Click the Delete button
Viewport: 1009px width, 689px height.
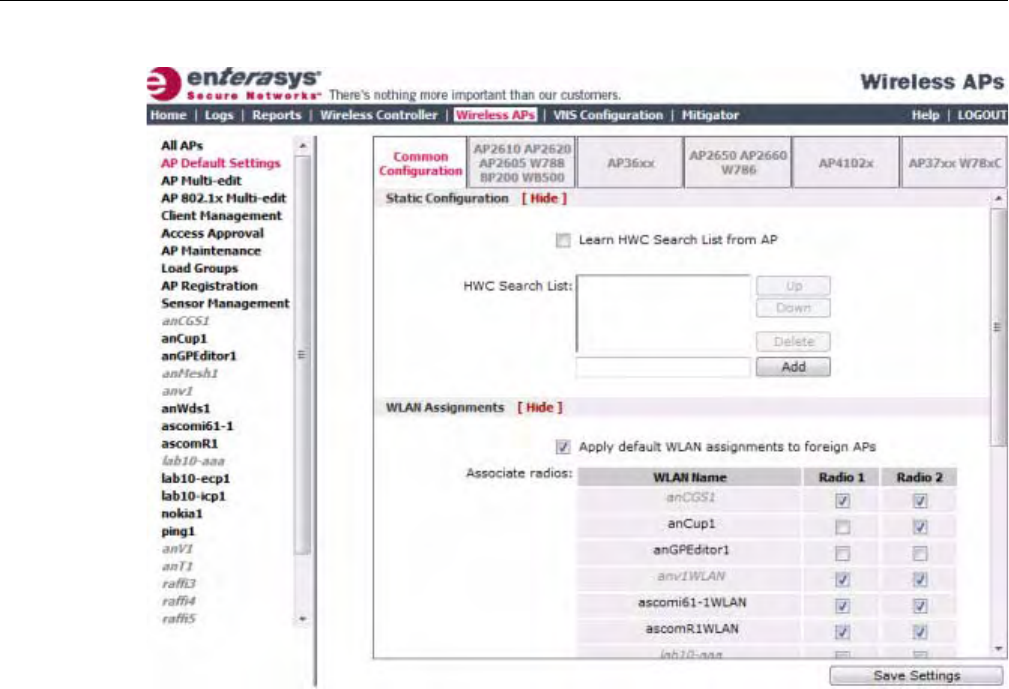click(793, 342)
